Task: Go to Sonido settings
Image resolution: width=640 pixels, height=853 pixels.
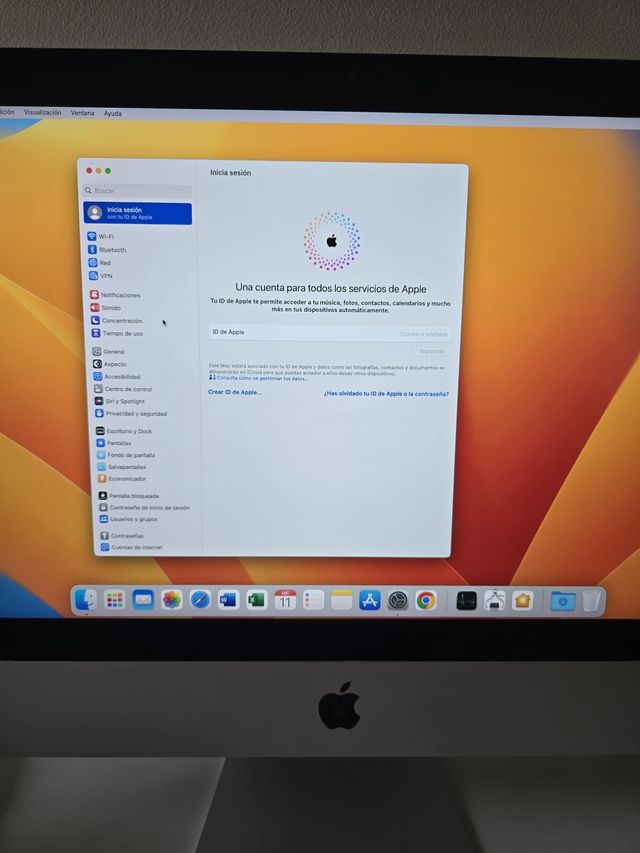Action: [111, 308]
